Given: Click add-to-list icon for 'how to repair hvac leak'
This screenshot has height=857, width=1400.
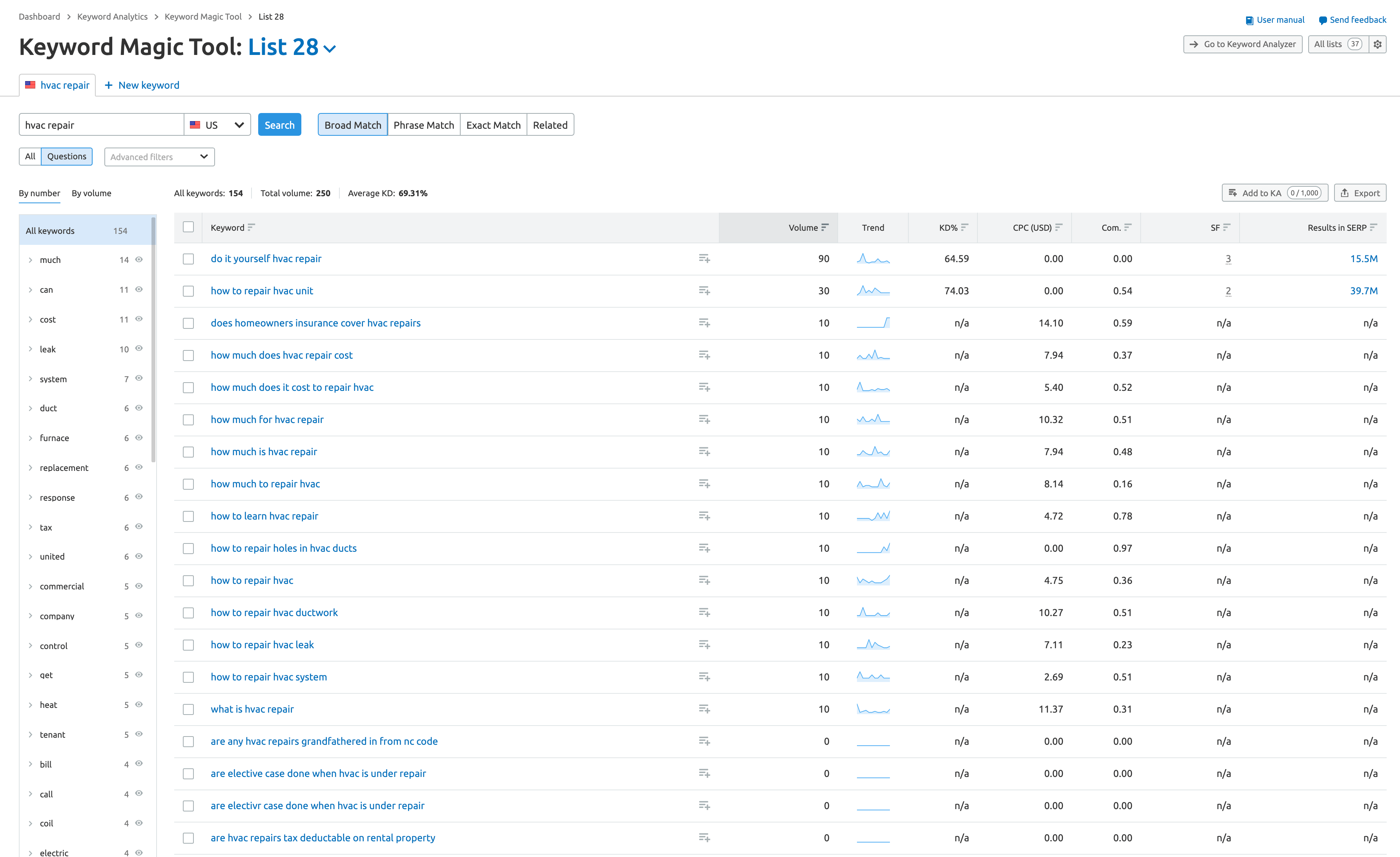Looking at the screenshot, I should coord(704,645).
